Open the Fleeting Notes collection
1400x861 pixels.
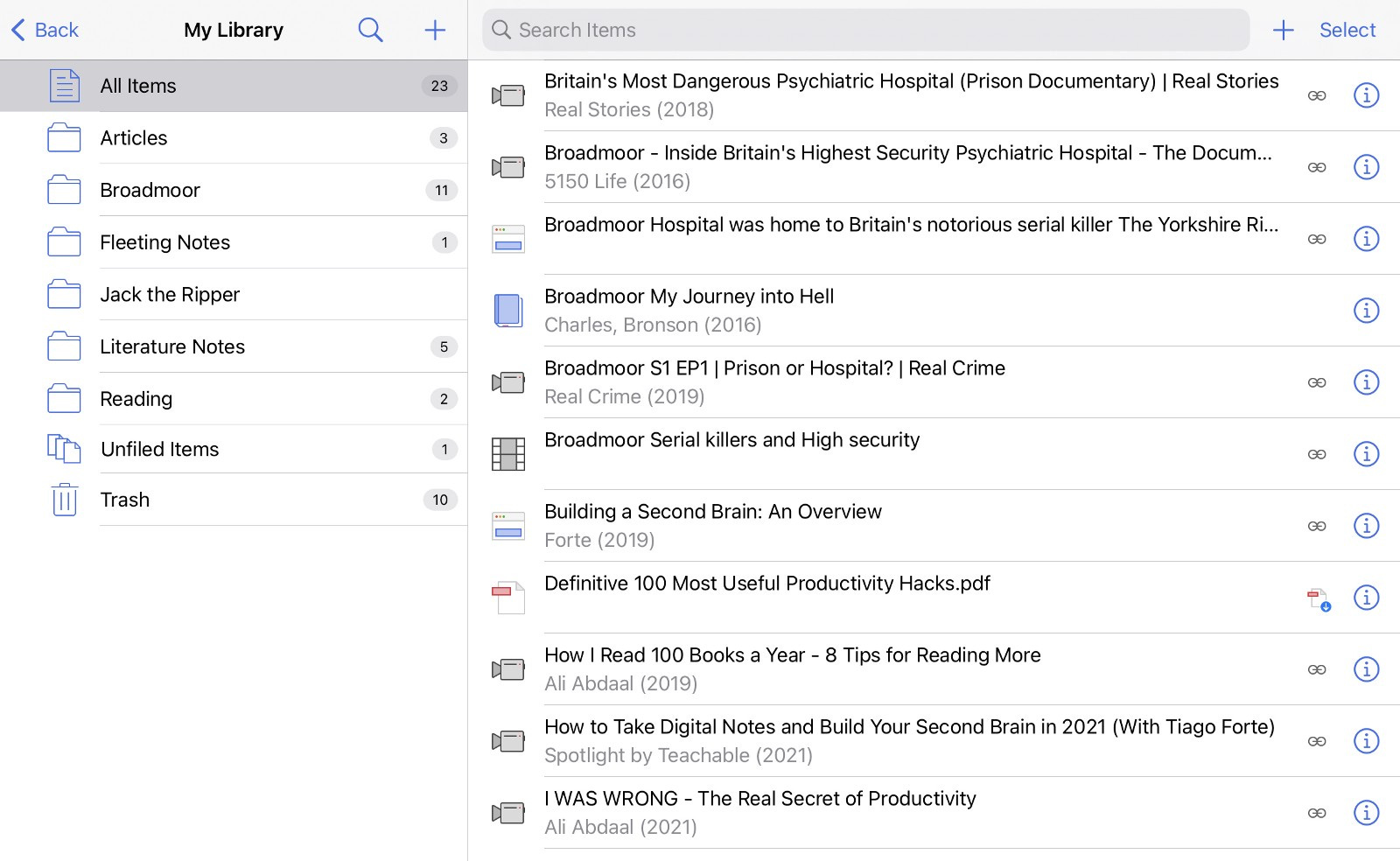click(x=234, y=242)
